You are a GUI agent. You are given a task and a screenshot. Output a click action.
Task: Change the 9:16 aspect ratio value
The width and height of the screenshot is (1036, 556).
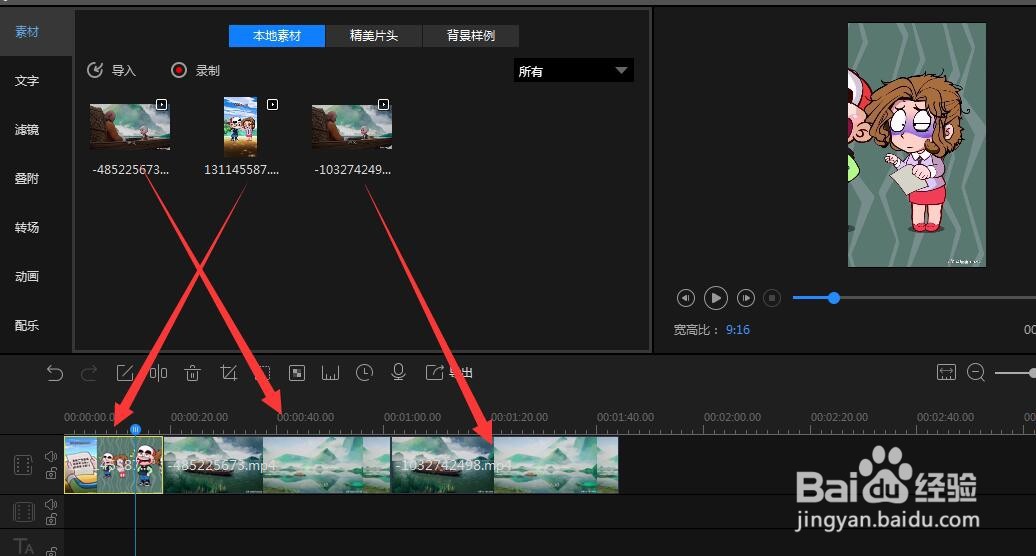click(737, 330)
